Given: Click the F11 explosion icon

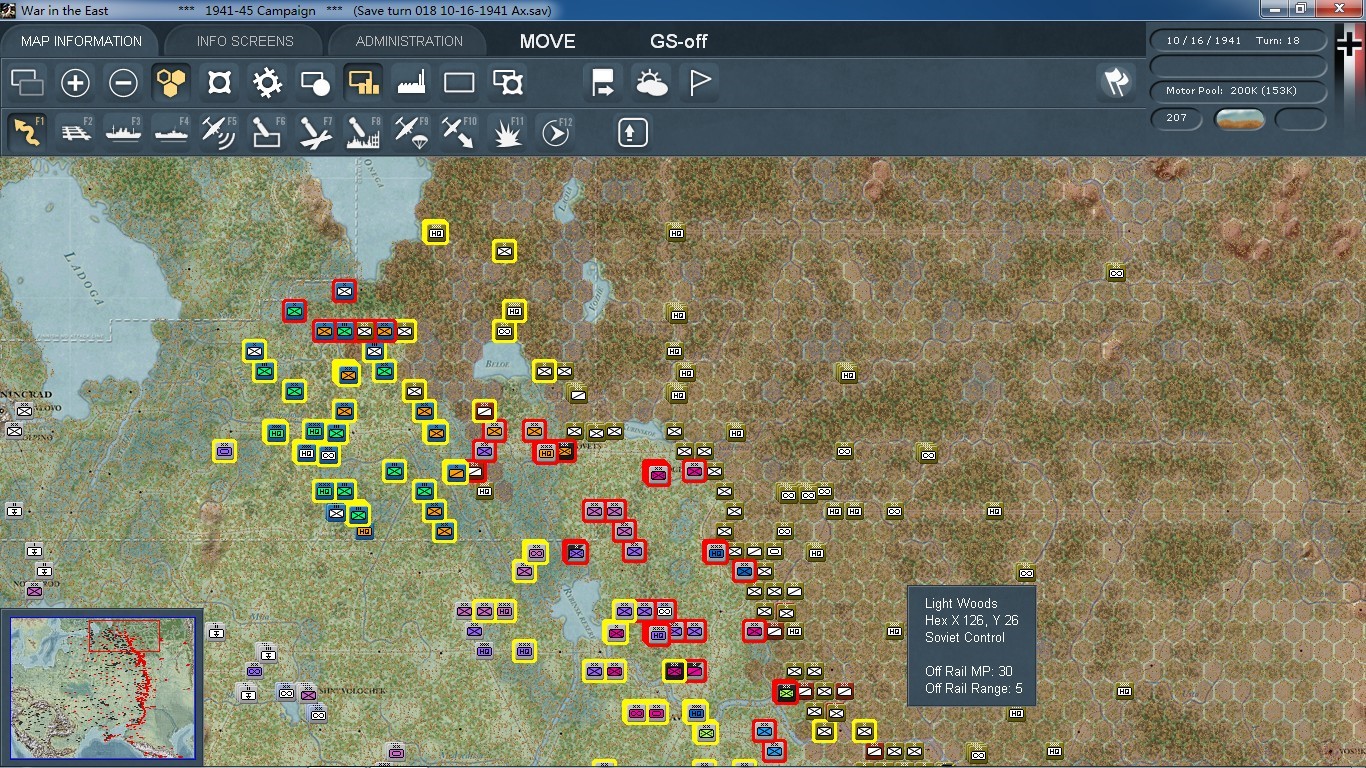Looking at the screenshot, I should click(508, 131).
